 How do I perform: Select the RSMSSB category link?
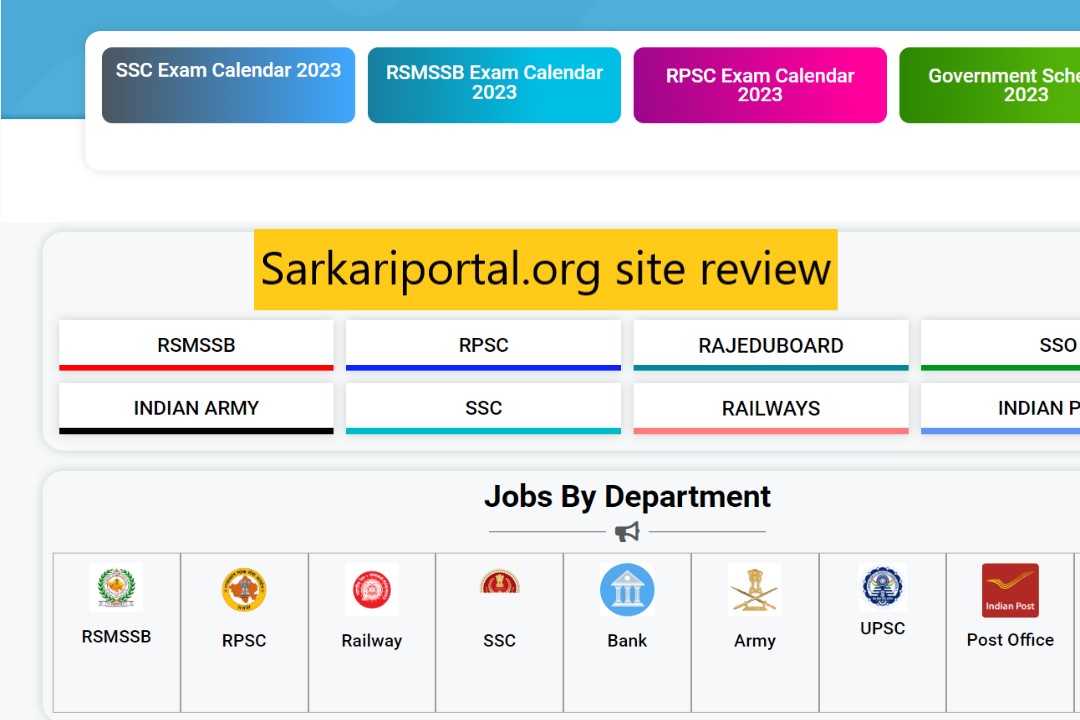click(196, 344)
